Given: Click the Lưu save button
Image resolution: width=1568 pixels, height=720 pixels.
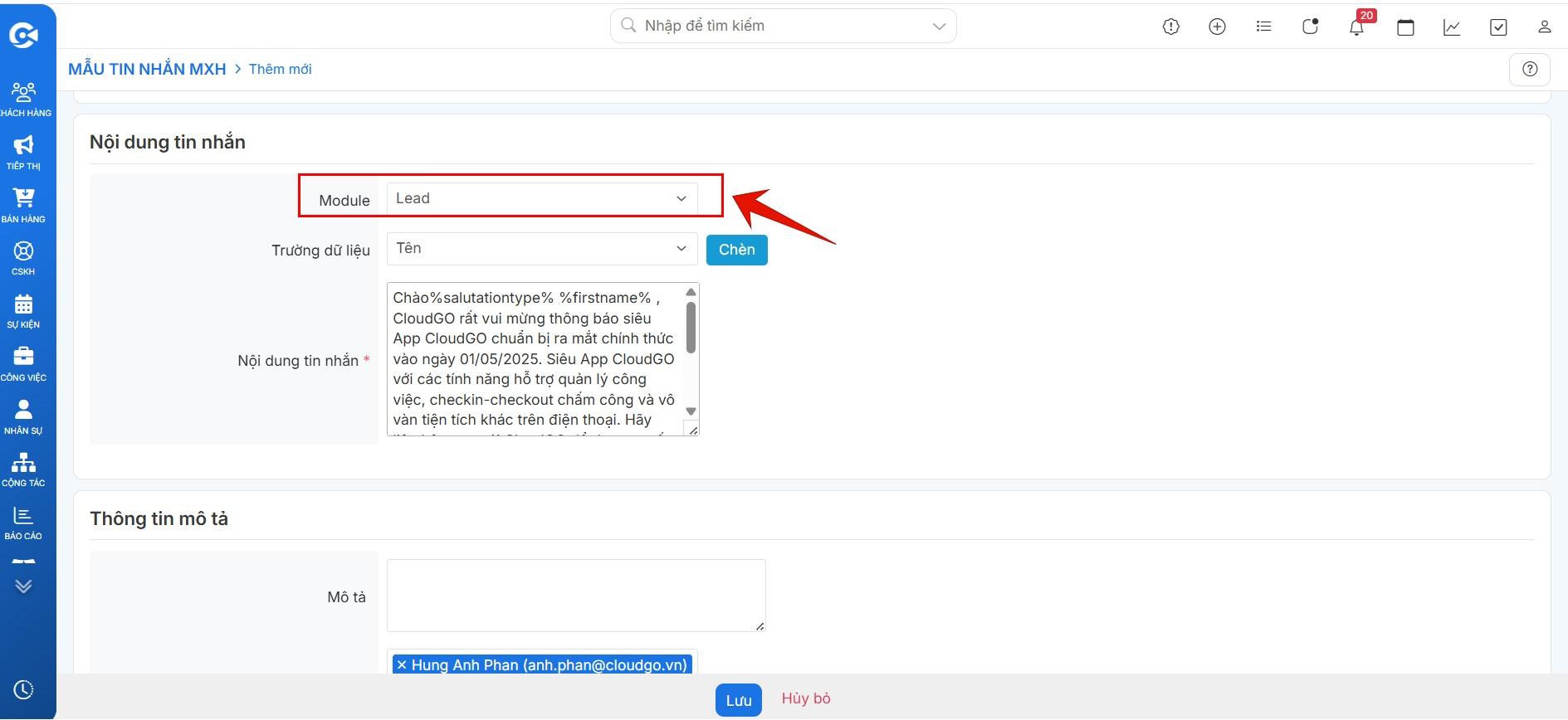Looking at the screenshot, I should tap(738, 700).
